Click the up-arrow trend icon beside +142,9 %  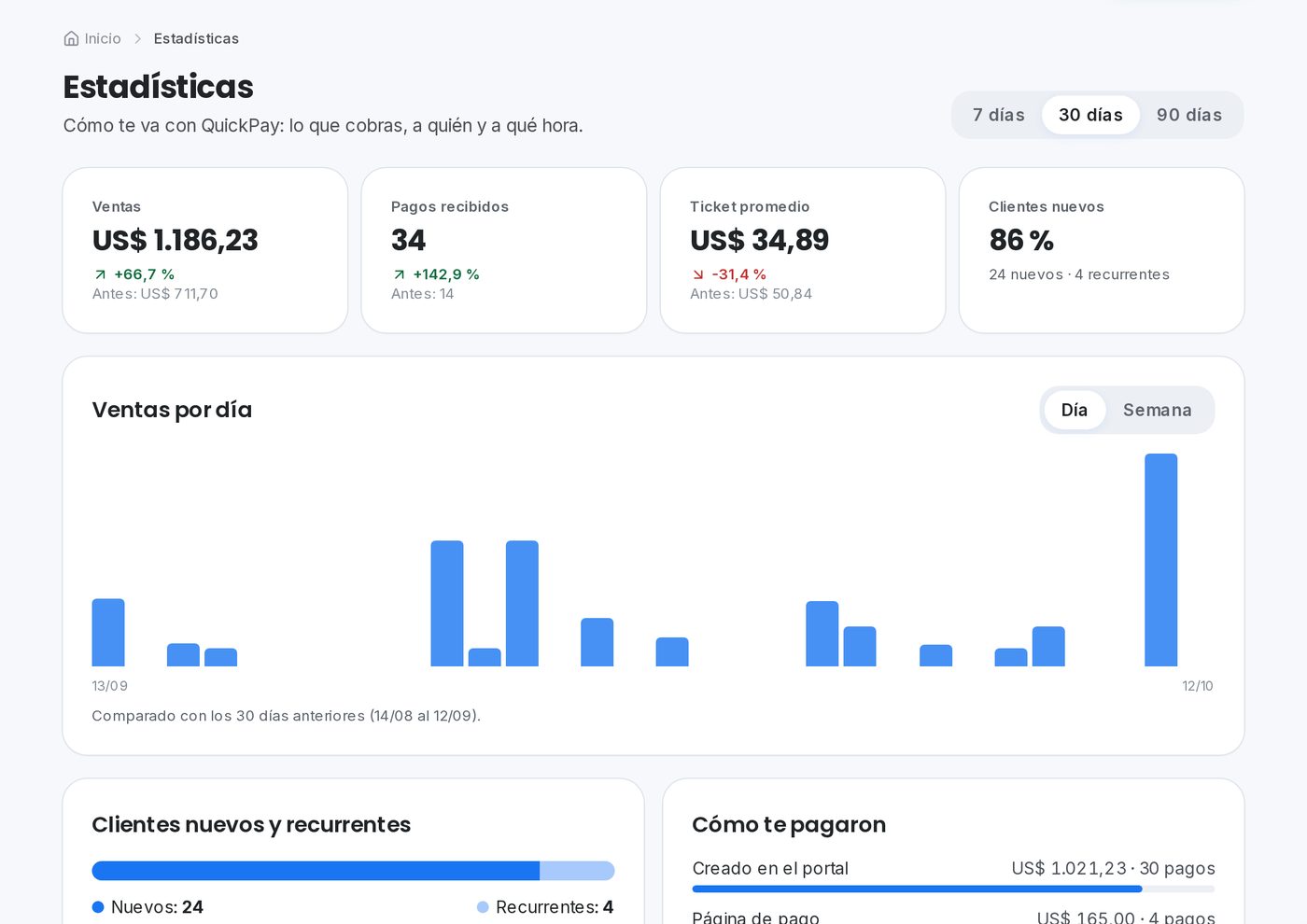pyautogui.click(x=399, y=274)
